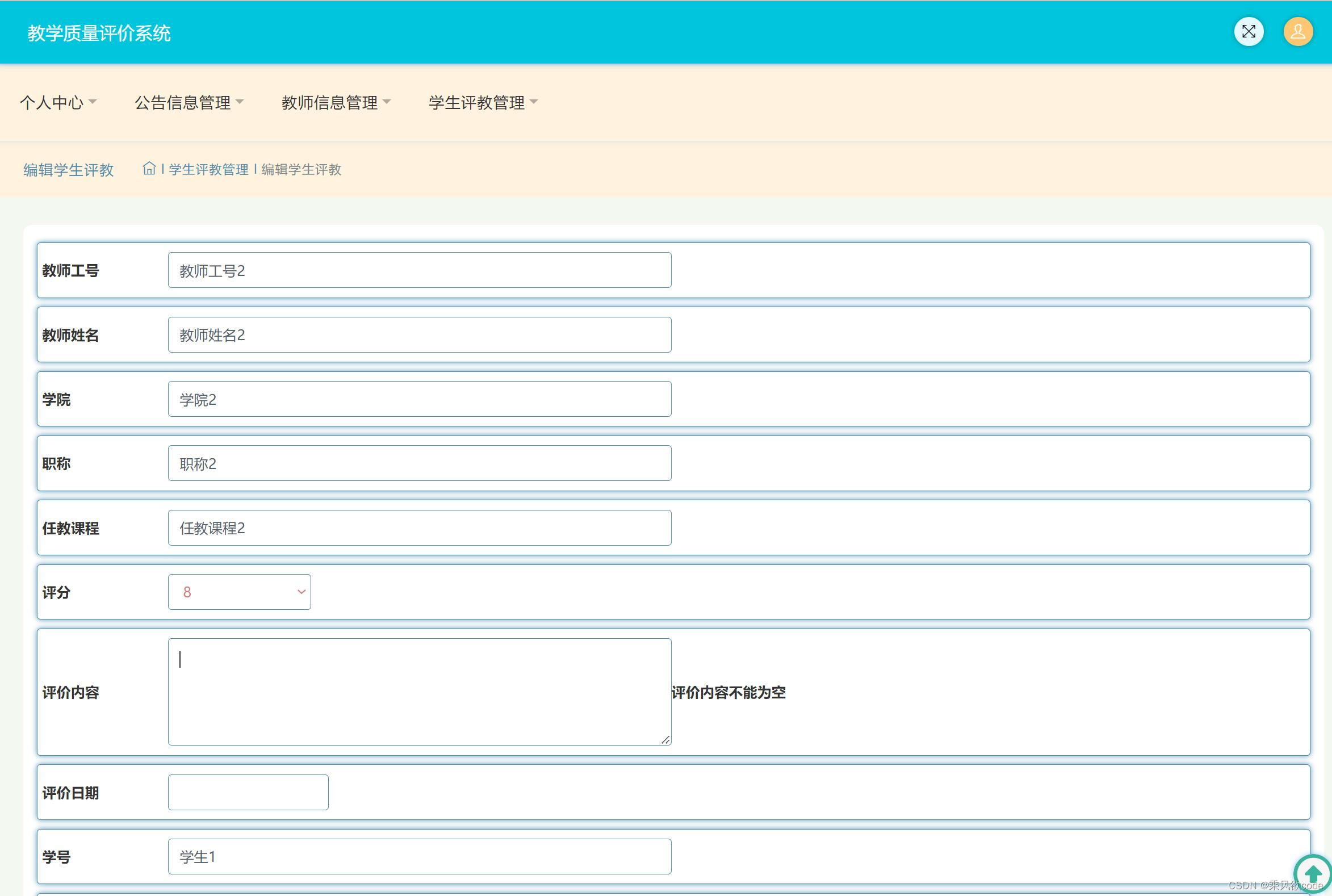Expand the 公告信息管理 menu

pos(189,102)
